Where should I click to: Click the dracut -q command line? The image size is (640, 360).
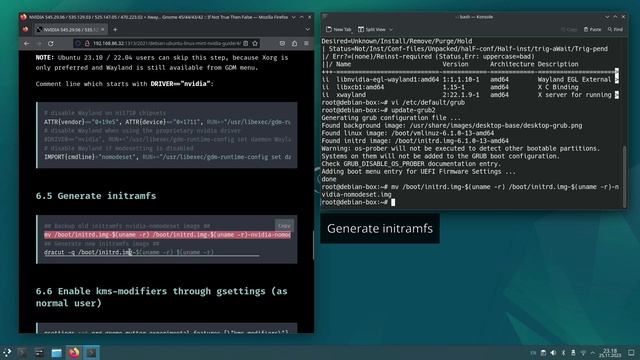pyautogui.click(x=129, y=252)
